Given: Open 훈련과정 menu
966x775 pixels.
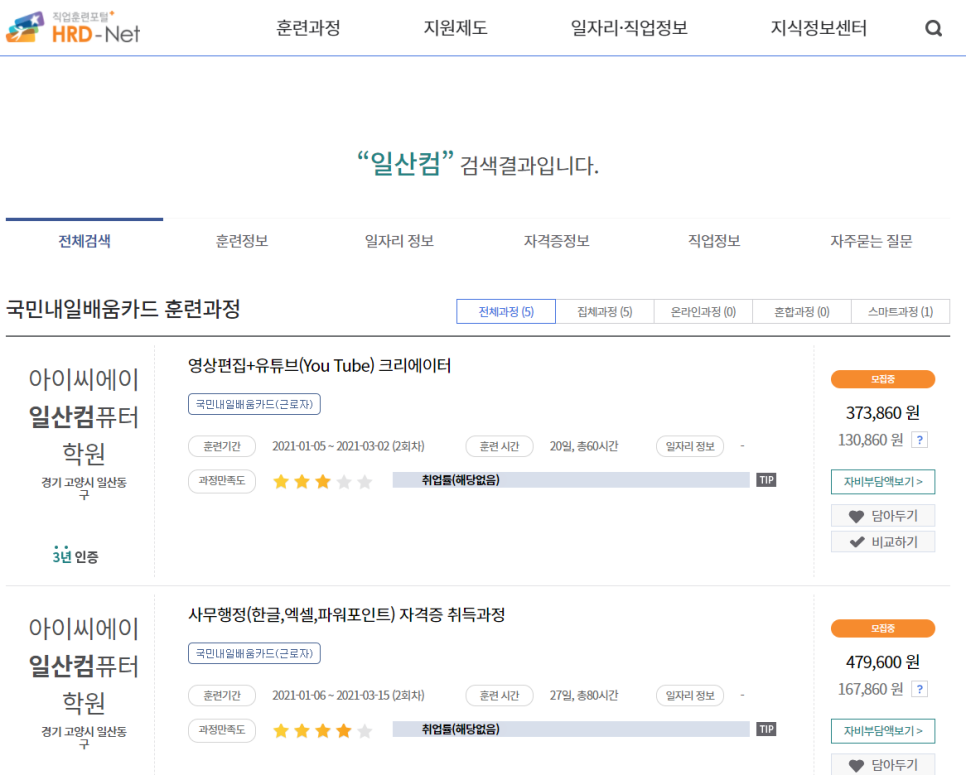Looking at the screenshot, I should (x=308, y=28).
